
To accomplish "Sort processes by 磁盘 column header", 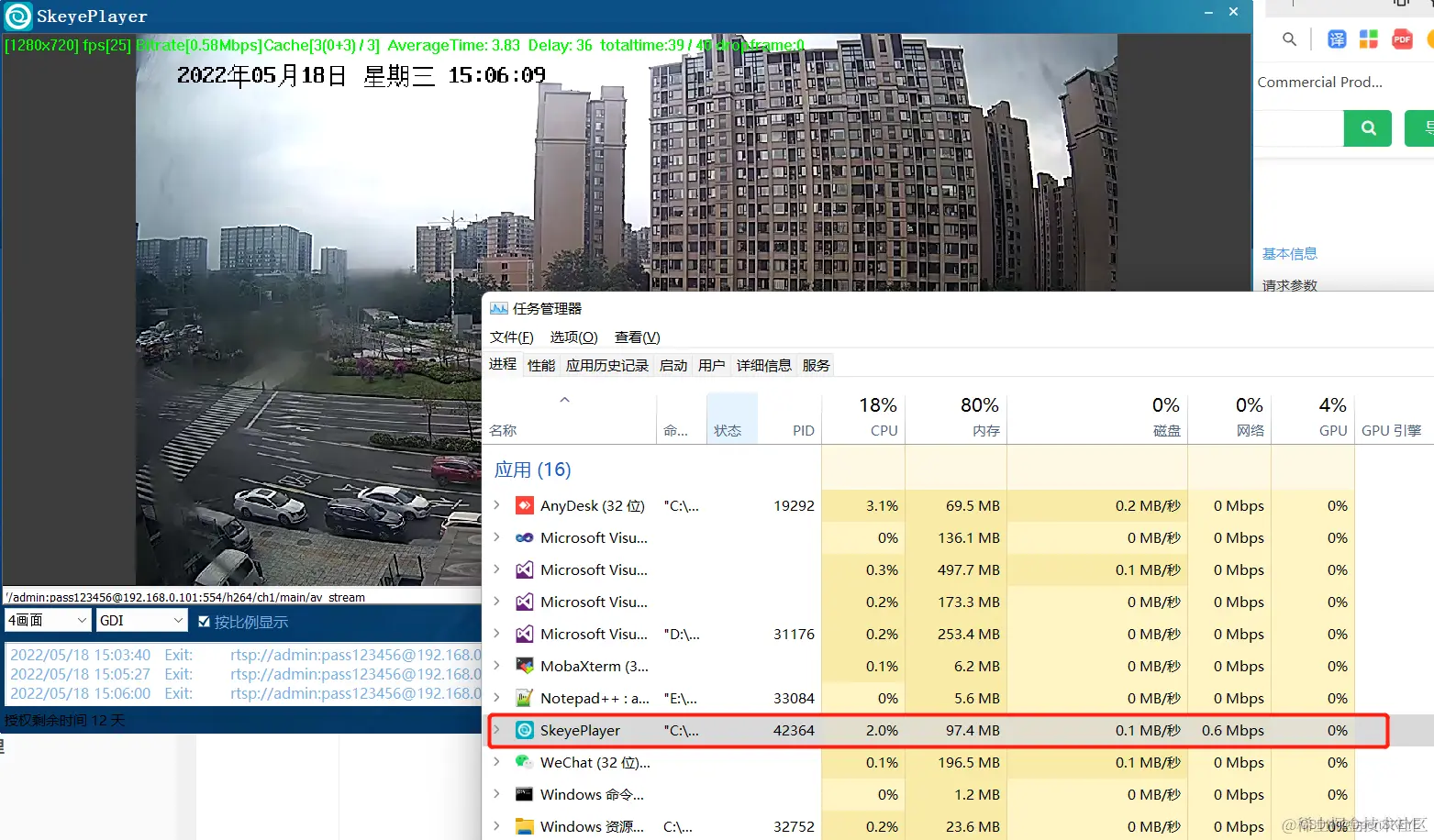I will 1097,417.
